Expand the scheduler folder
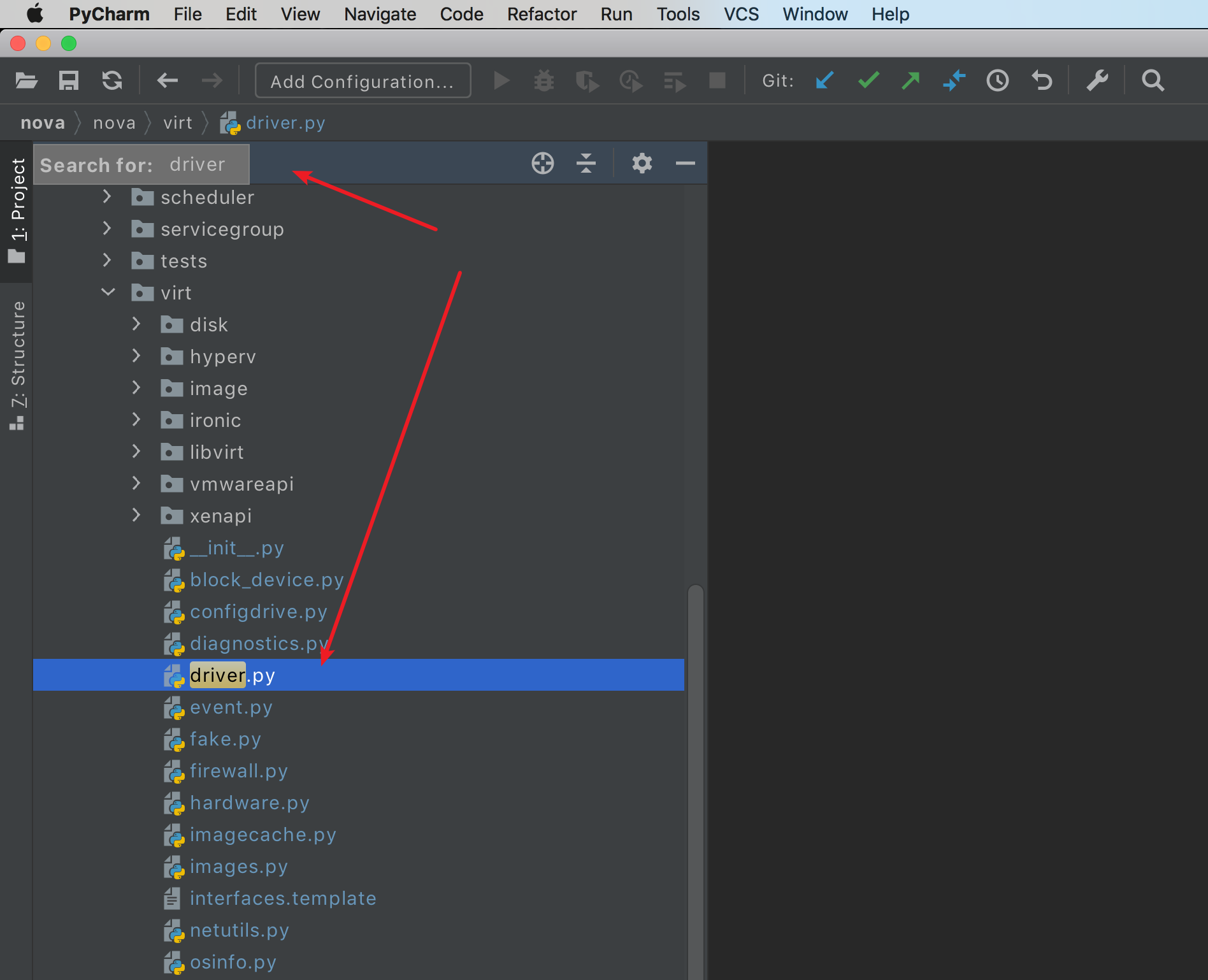The height and width of the screenshot is (980, 1208). (107, 197)
